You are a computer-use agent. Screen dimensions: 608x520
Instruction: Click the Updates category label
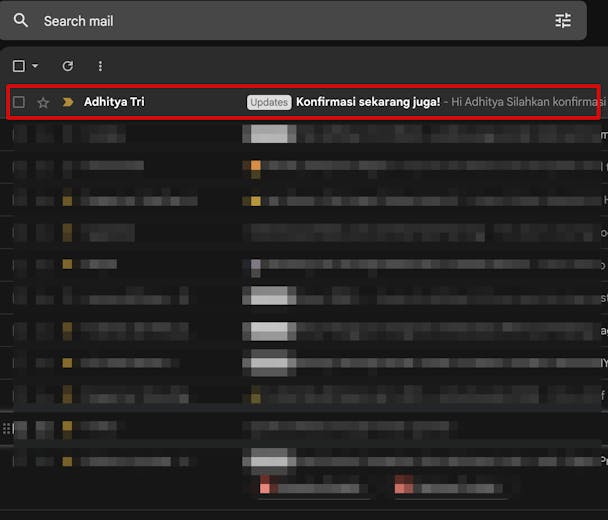(x=269, y=102)
